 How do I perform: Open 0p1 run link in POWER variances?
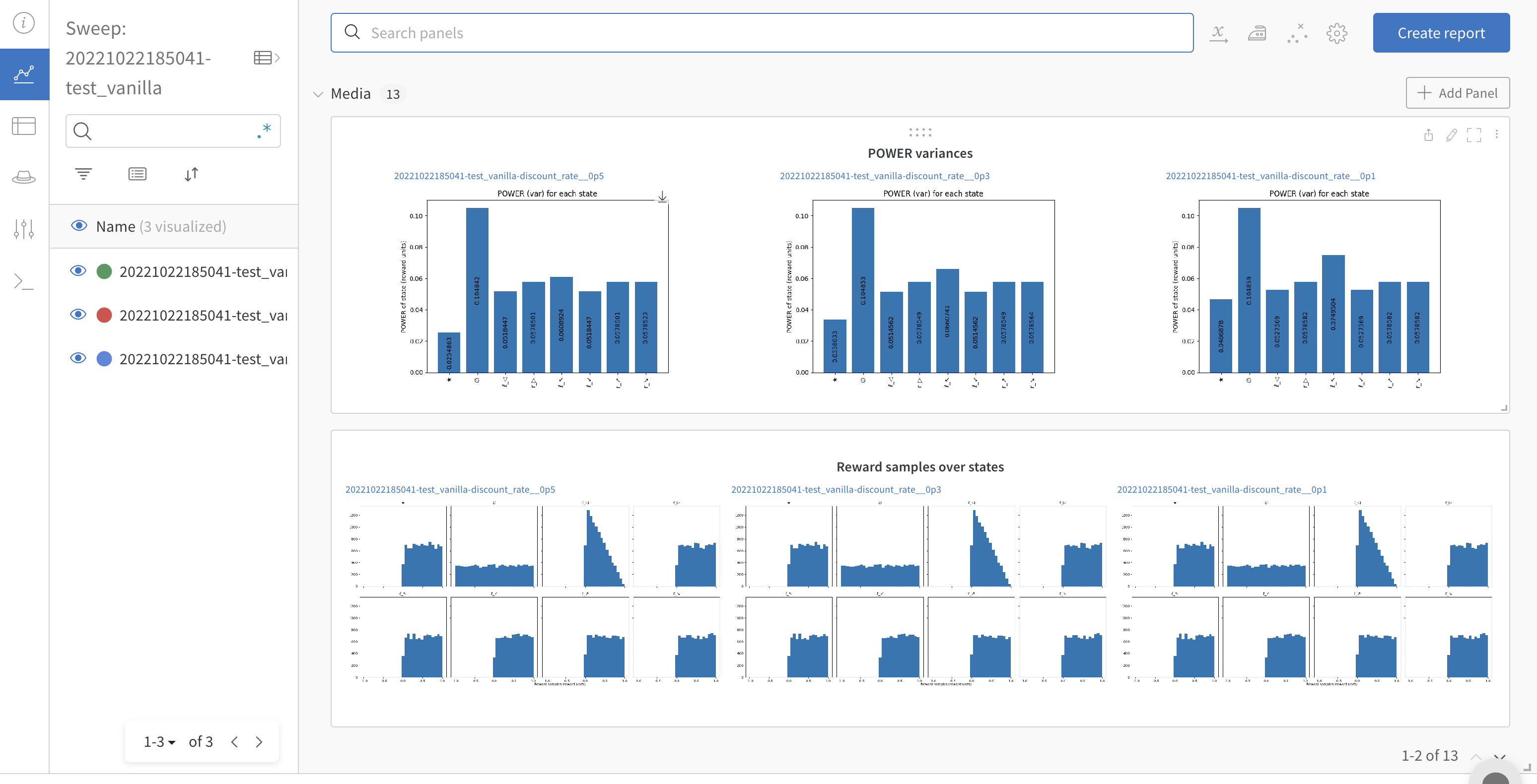(1270, 176)
